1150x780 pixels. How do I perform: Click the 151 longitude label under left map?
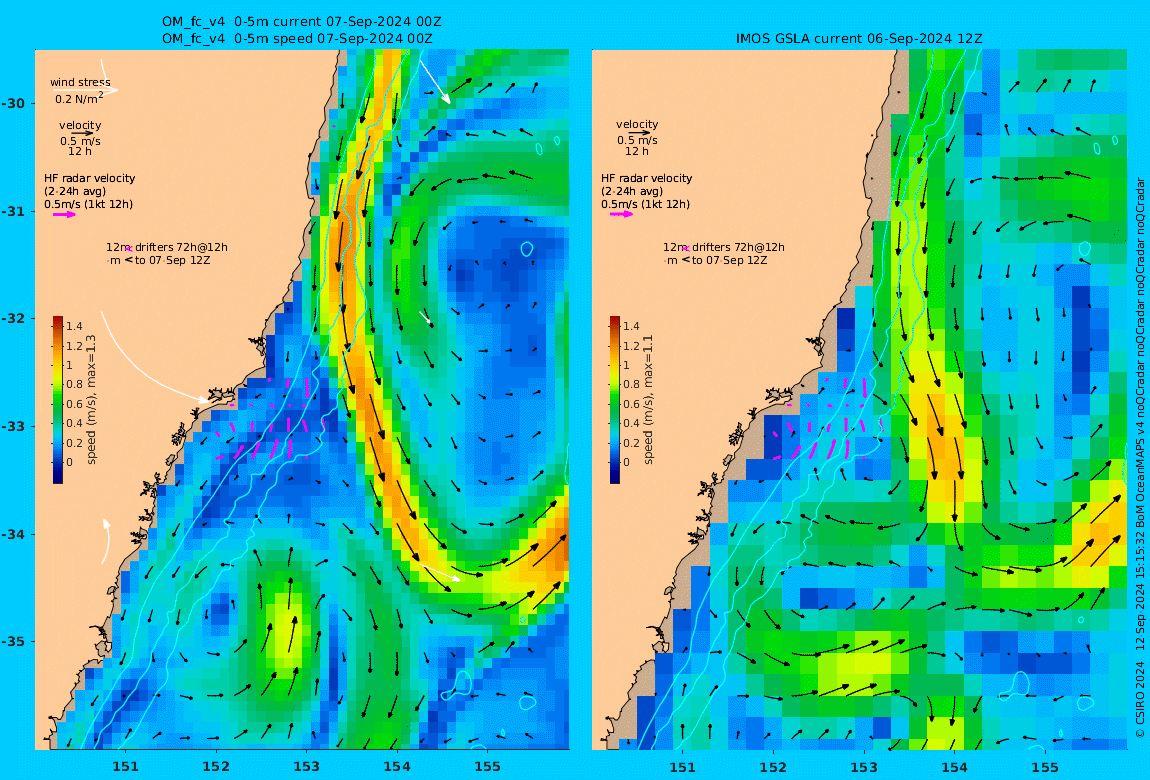point(125,767)
